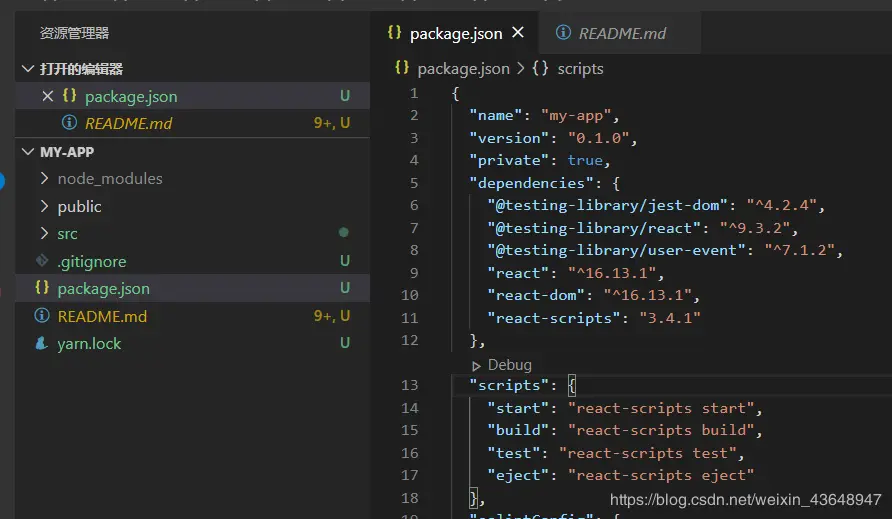Click the "dependencies" key

pos(531,183)
